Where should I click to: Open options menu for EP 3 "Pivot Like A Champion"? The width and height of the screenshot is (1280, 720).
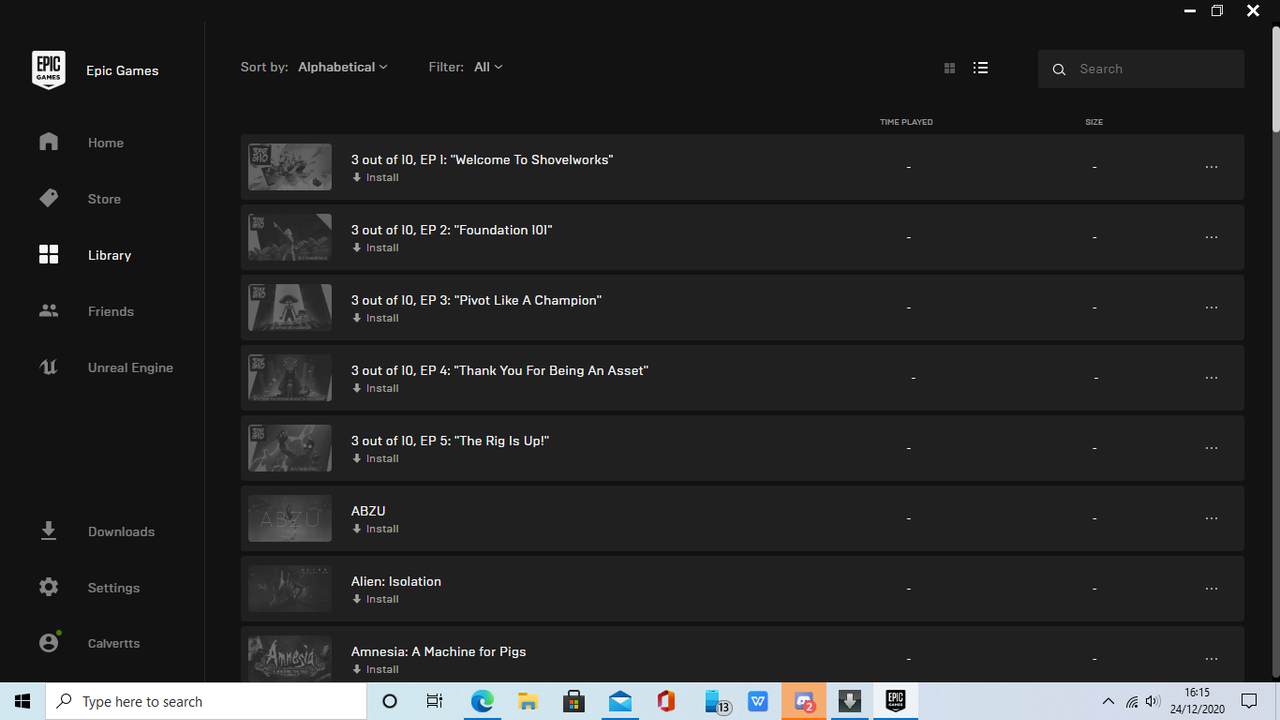[x=1211, y=307]
